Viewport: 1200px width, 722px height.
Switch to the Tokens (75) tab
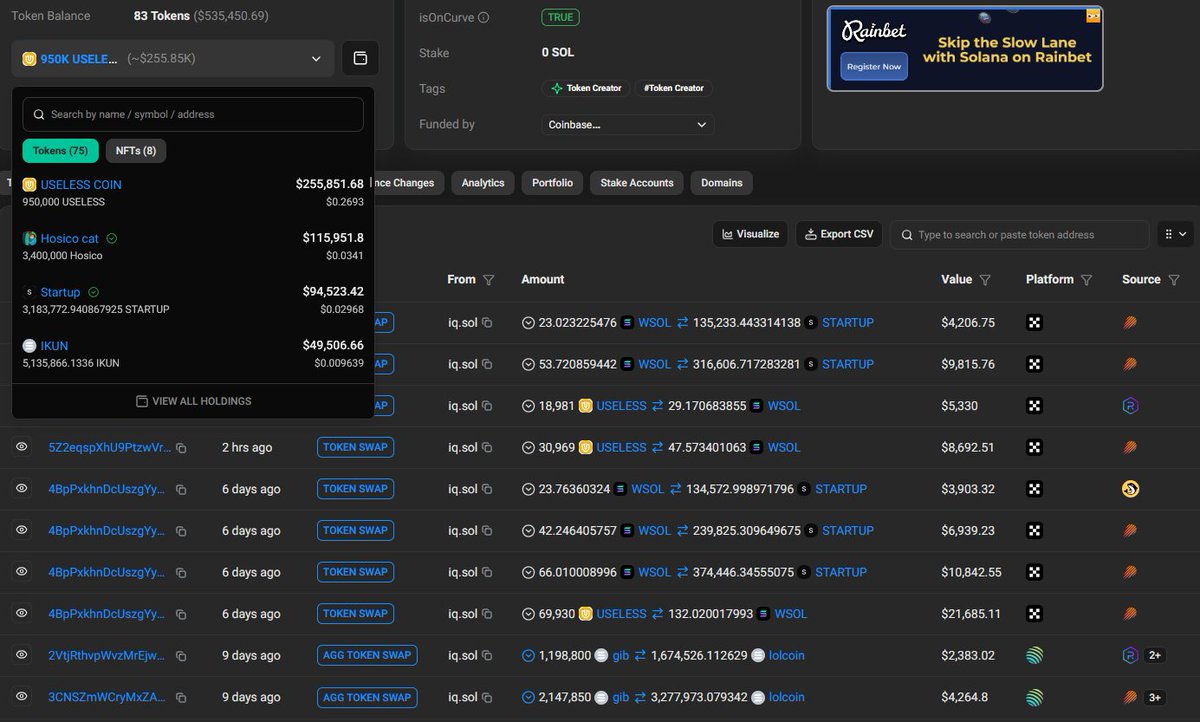click(x=60, y=151)
